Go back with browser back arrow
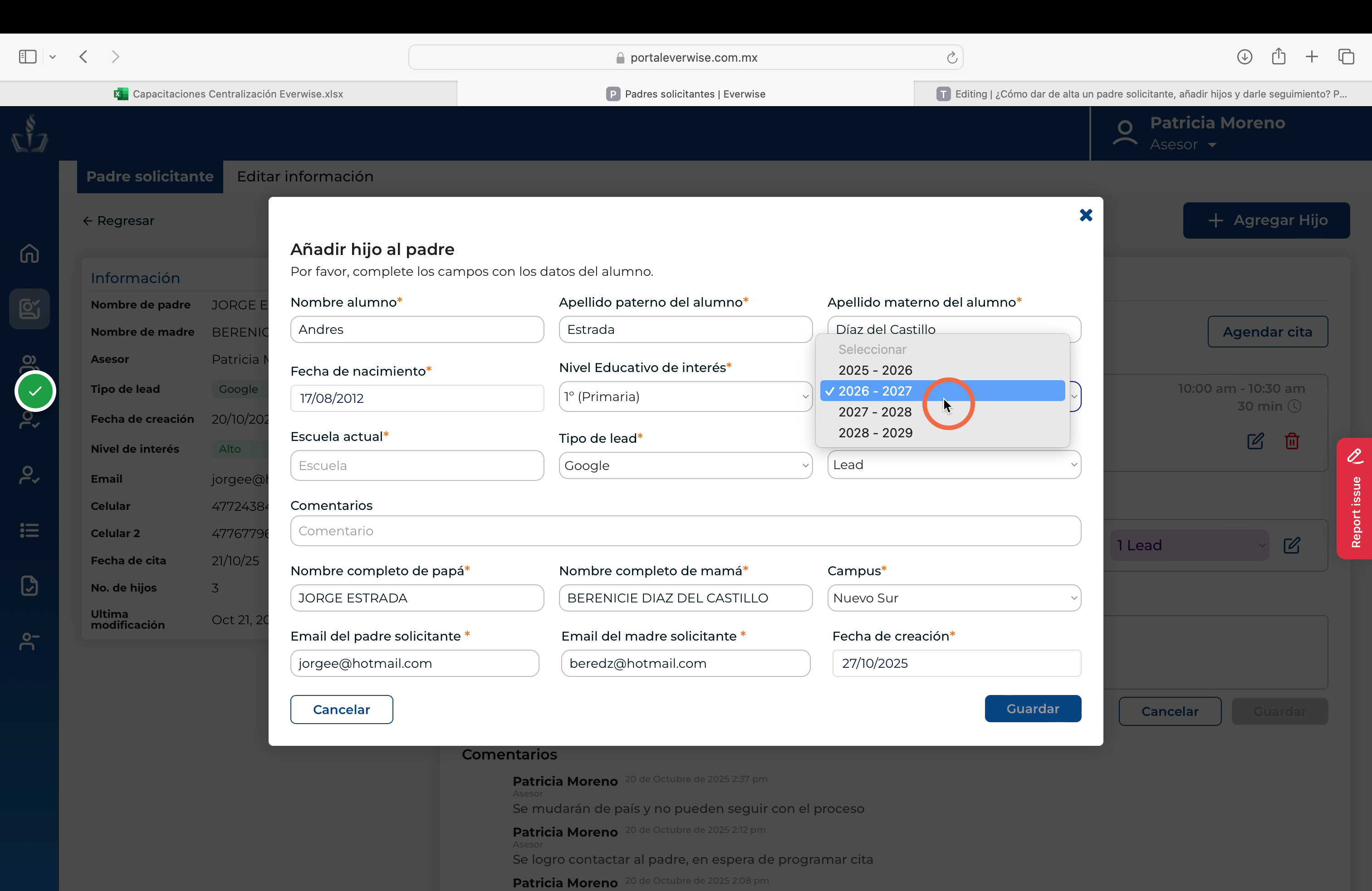 click(83, 56)
